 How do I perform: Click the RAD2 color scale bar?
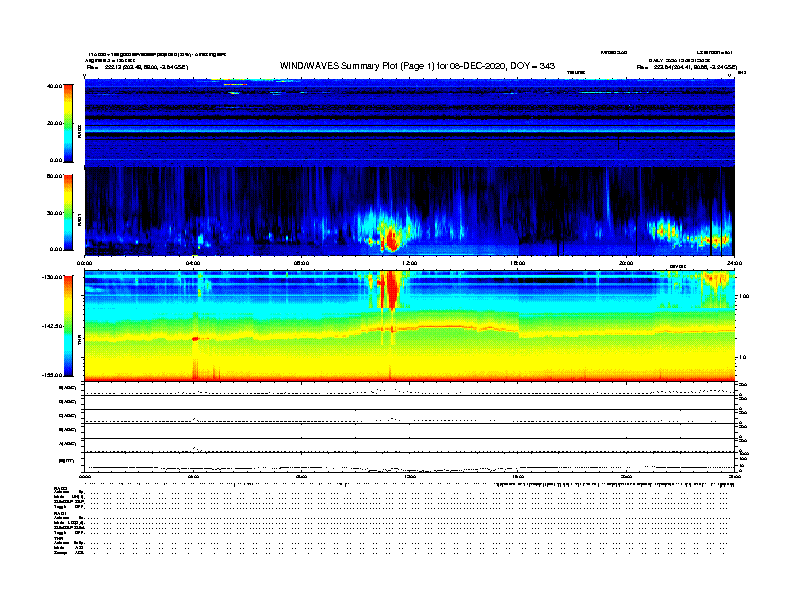(x=68, y=123)
